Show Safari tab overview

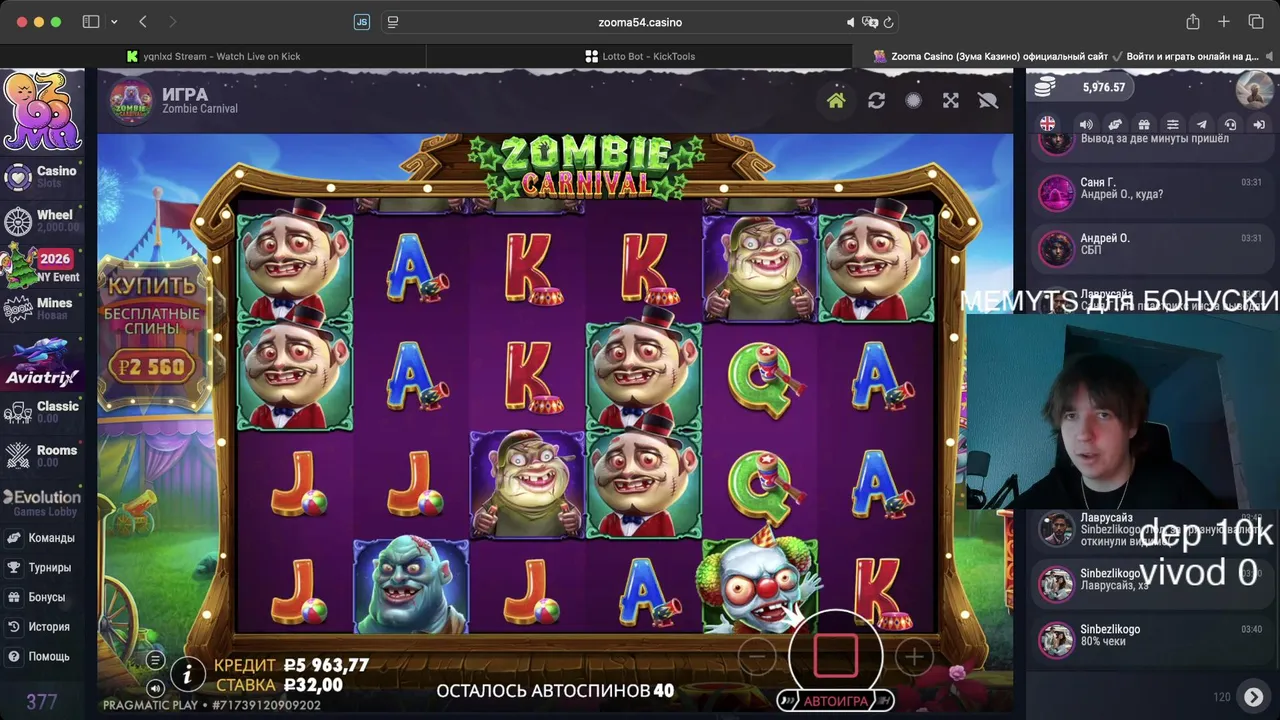point(1256,22)
